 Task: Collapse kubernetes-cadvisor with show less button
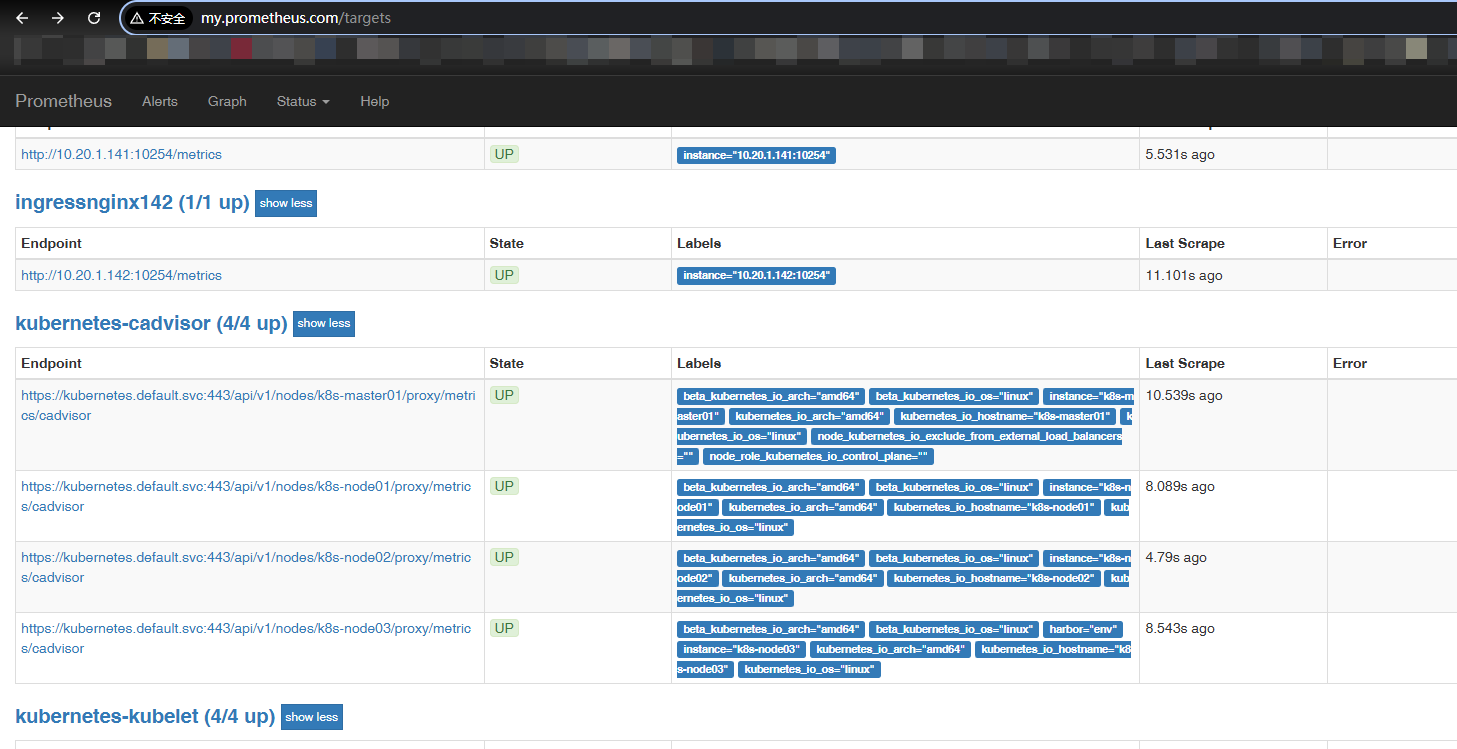(x=324, y=324)
